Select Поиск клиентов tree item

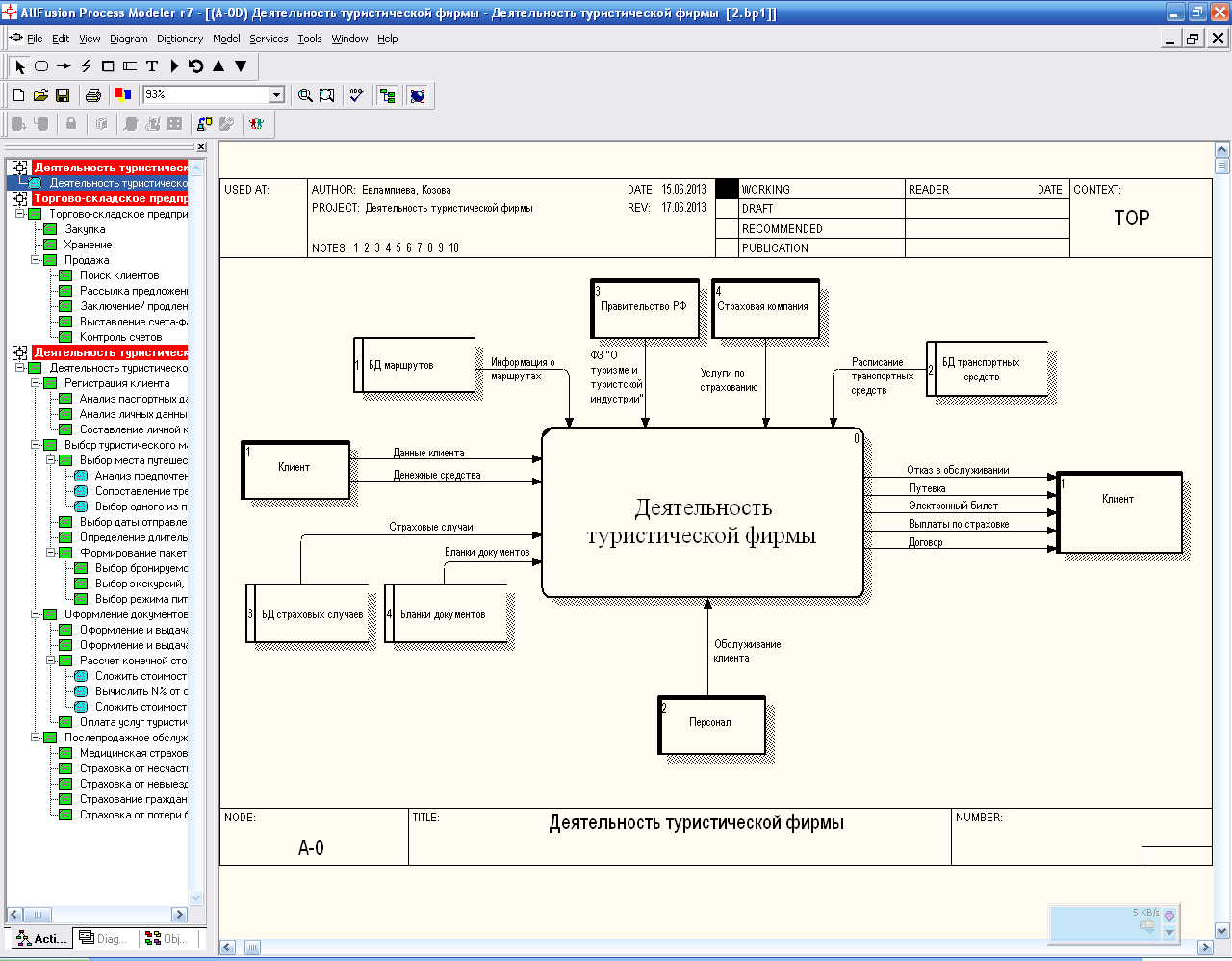[x=119, y=275]
